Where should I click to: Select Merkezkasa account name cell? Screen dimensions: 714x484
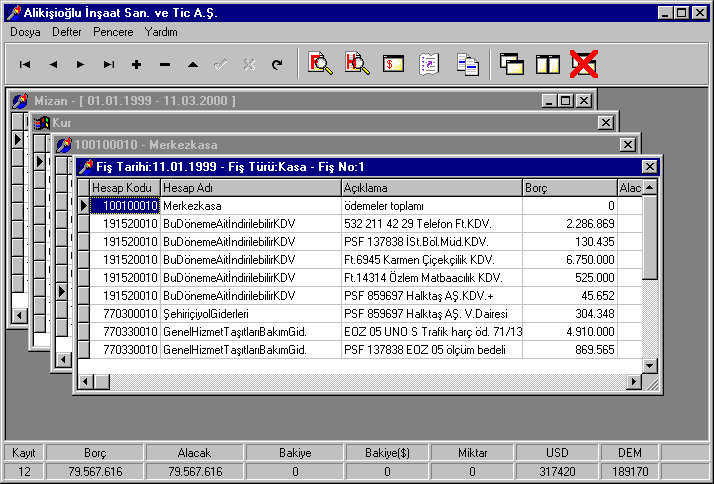pos(250,206)
